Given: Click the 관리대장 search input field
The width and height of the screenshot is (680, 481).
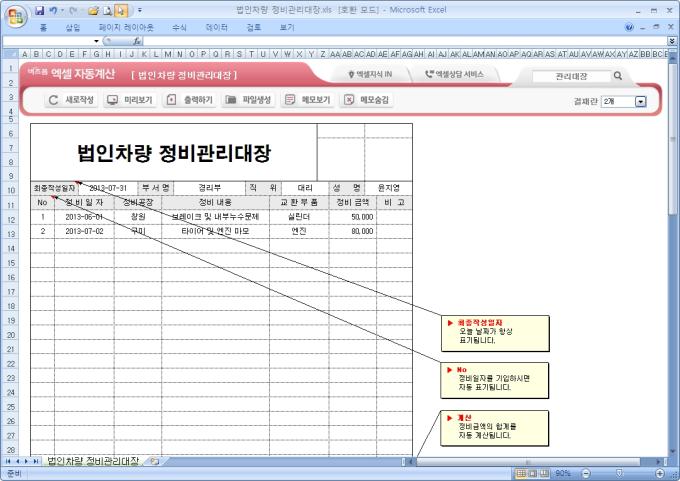Looking at the screenshot, I should tap(571, 76).
